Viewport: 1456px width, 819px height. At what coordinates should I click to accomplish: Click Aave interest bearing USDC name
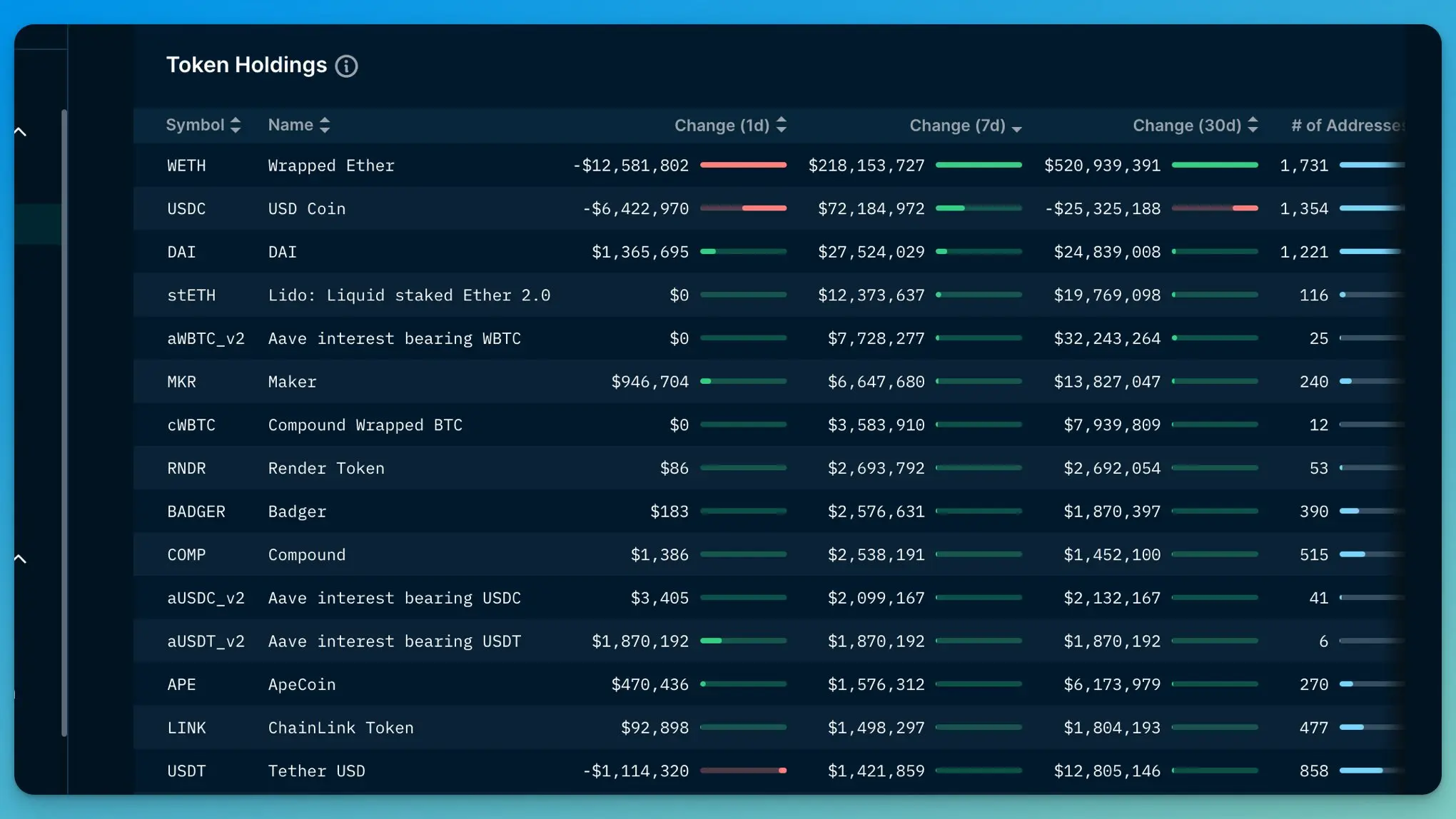[395, 599]
